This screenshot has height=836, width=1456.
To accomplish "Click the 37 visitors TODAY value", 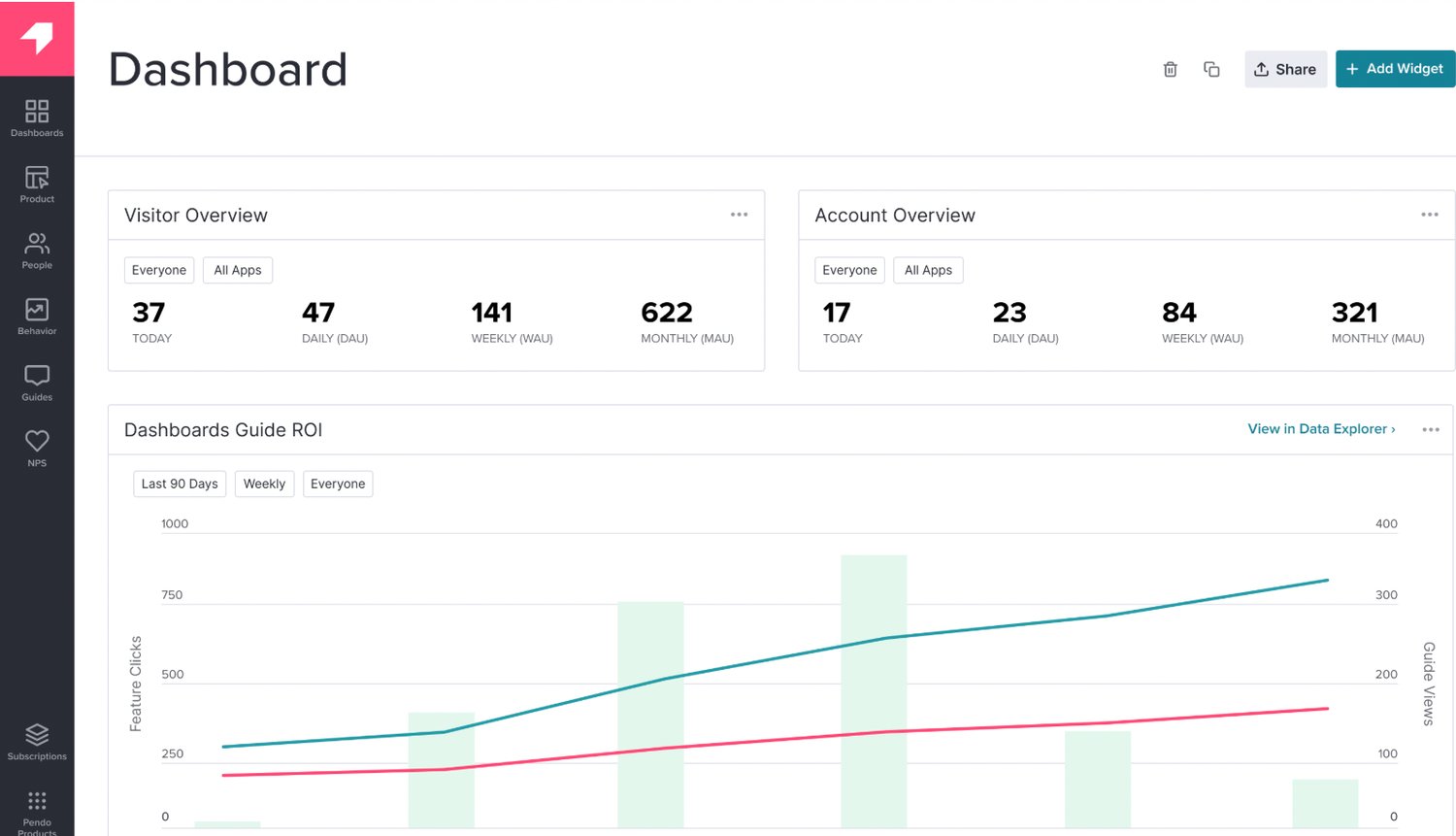I will click(149, 313).
